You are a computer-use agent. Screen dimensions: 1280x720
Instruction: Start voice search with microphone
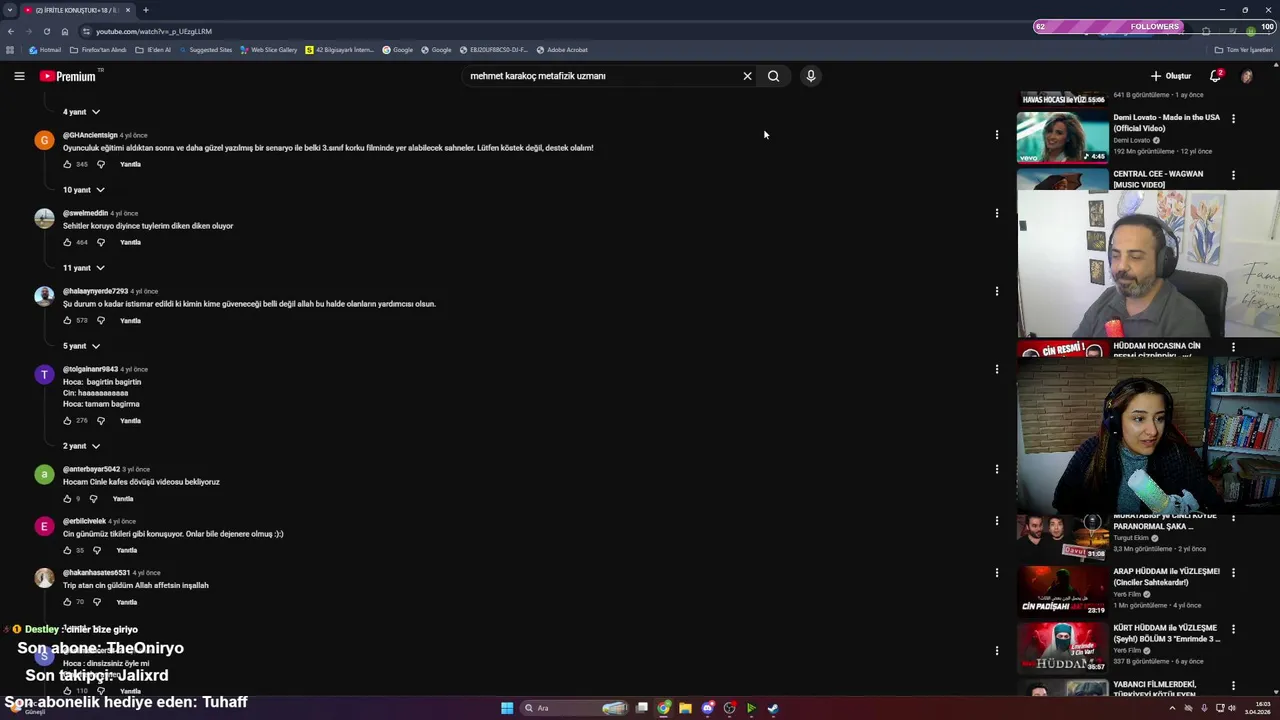(x=811, y=76)
